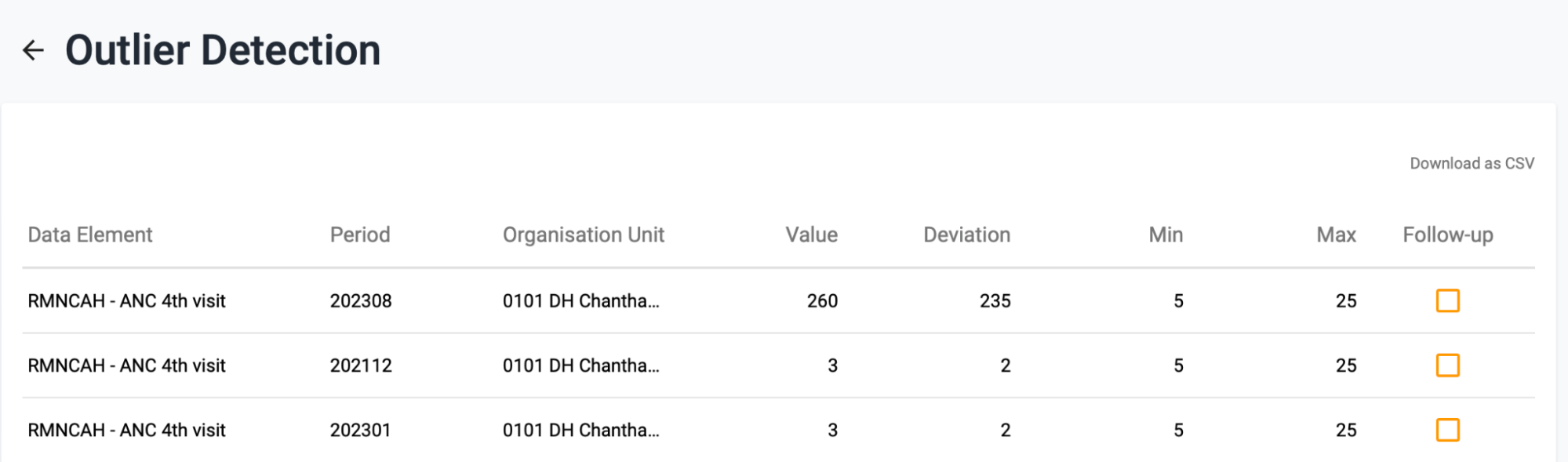This screenshot has height=462, width=1568.
Task: Mark period 202301 row for follow-up
Action: (1447, 430)
